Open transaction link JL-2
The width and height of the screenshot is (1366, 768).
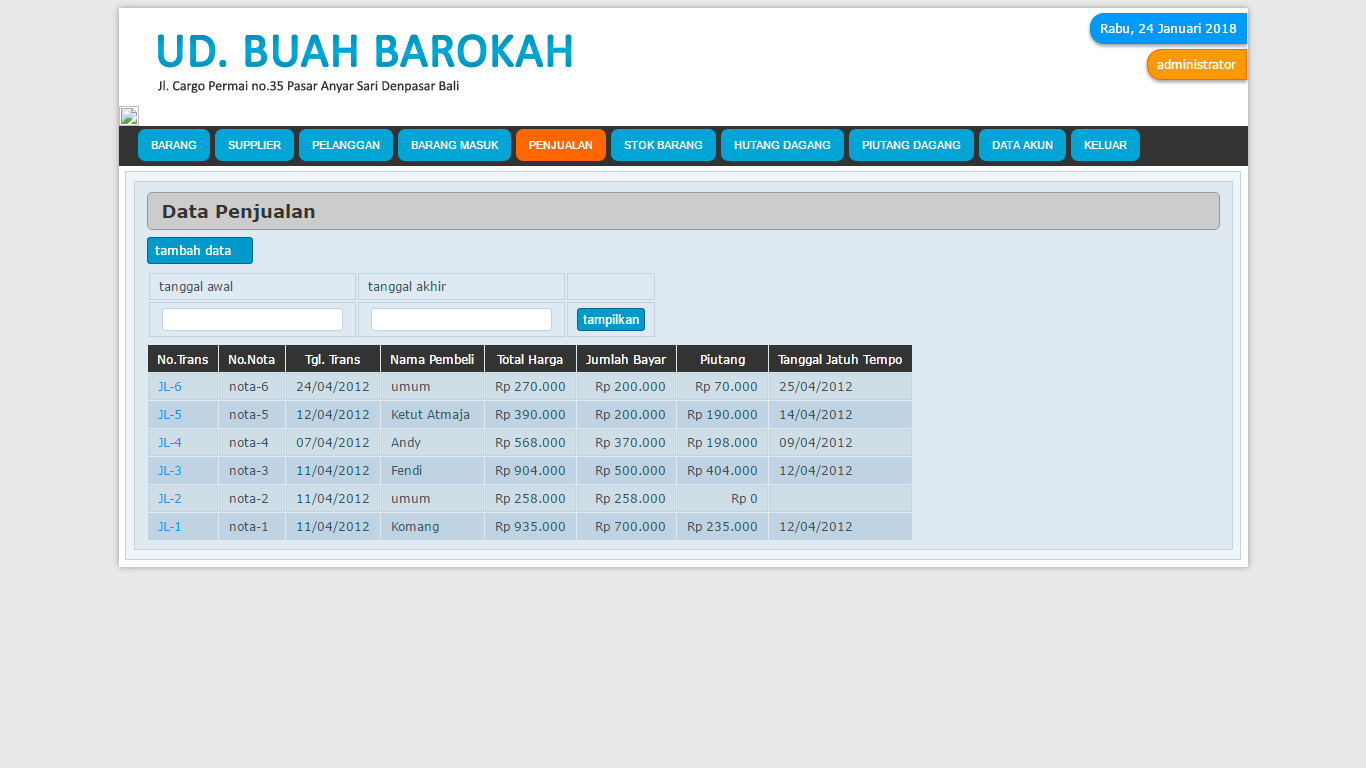point(169,499)
